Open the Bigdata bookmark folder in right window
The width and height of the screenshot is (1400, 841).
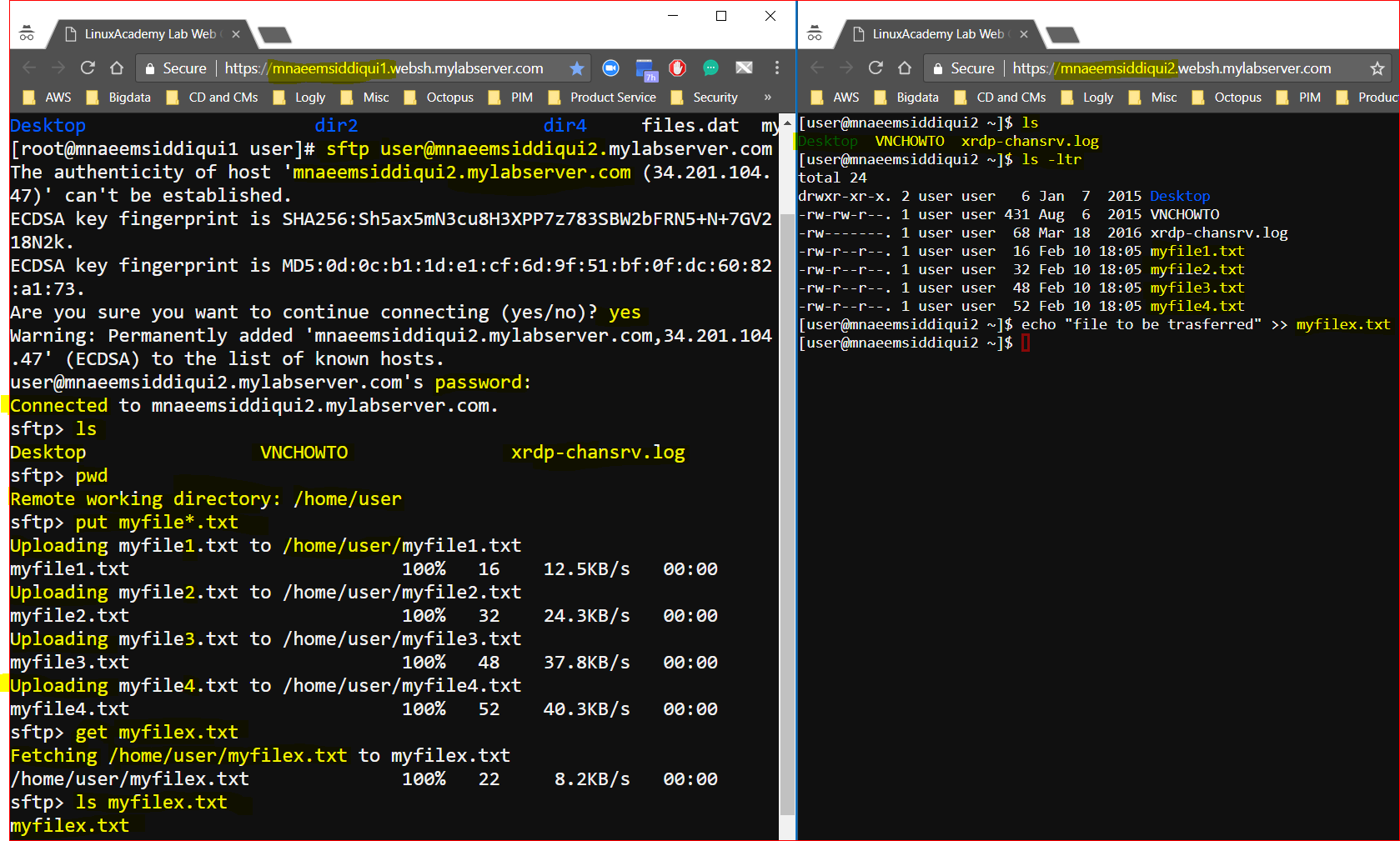pyautogui.click(x=907, y=98)
